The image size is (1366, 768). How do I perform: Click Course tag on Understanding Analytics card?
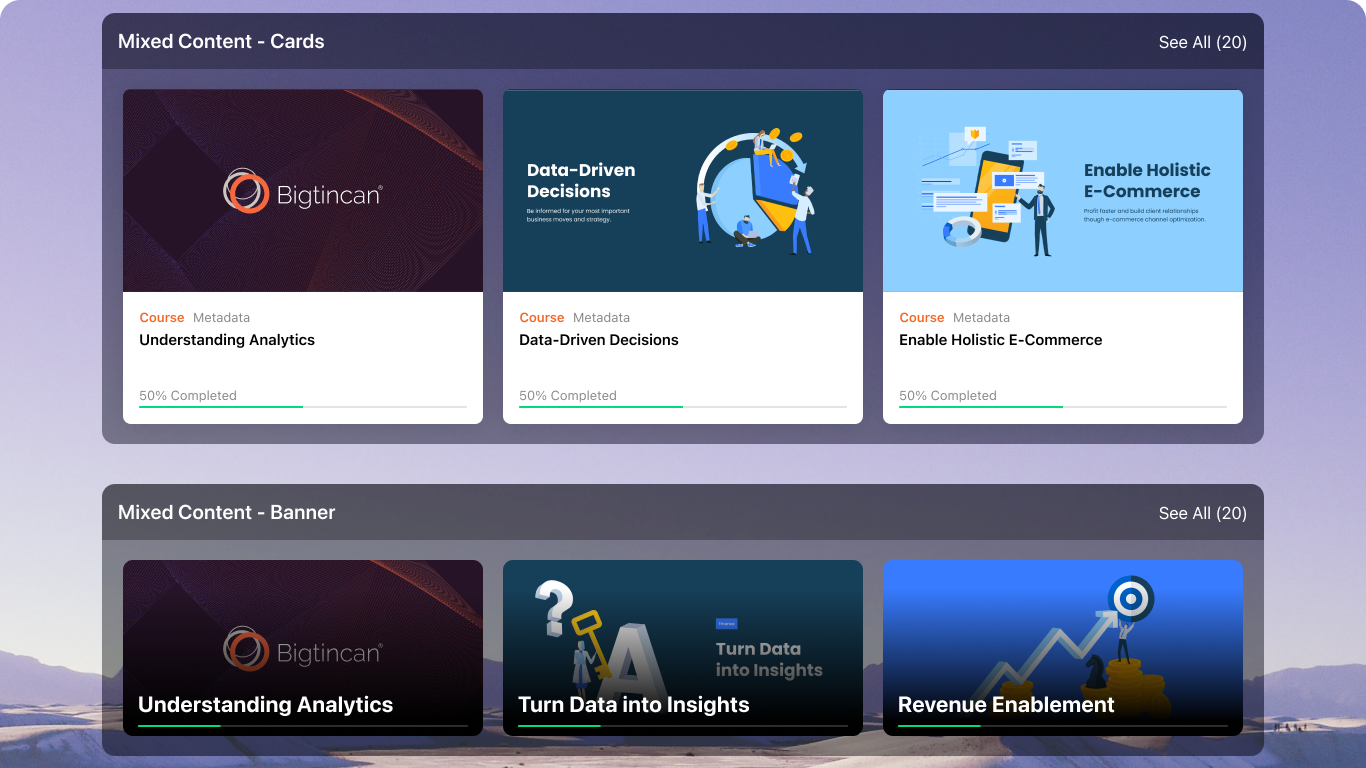(162, 318)
